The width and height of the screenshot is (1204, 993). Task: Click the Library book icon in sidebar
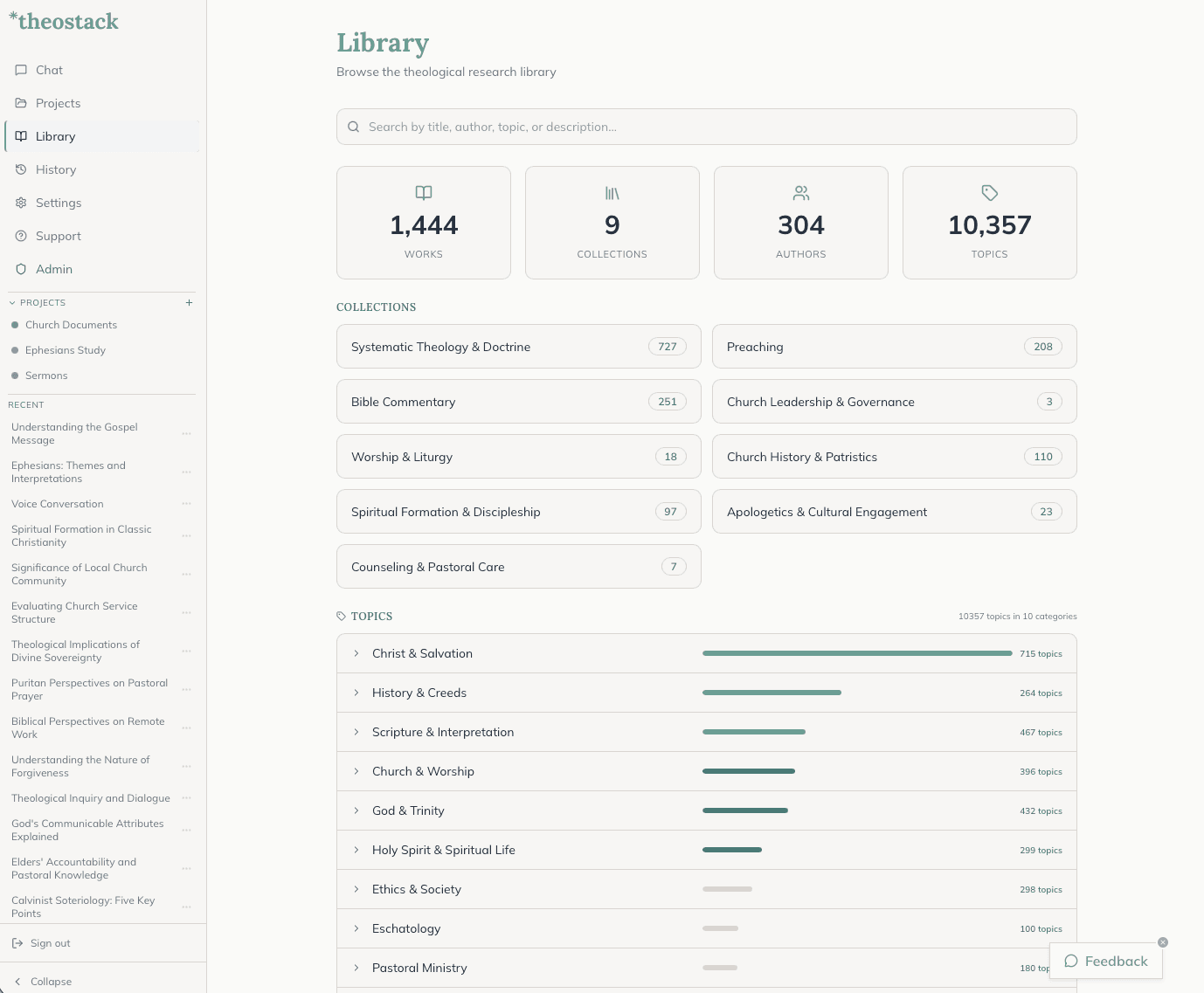point(21,136)
